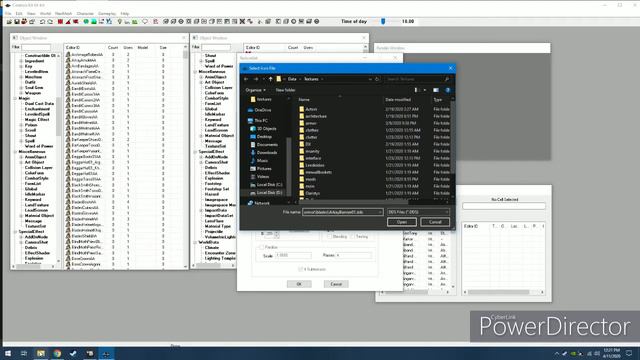This screenshot has height=360, width=640.
Task: Expand Potion node in left Object Window
Action: pos(21,125)
